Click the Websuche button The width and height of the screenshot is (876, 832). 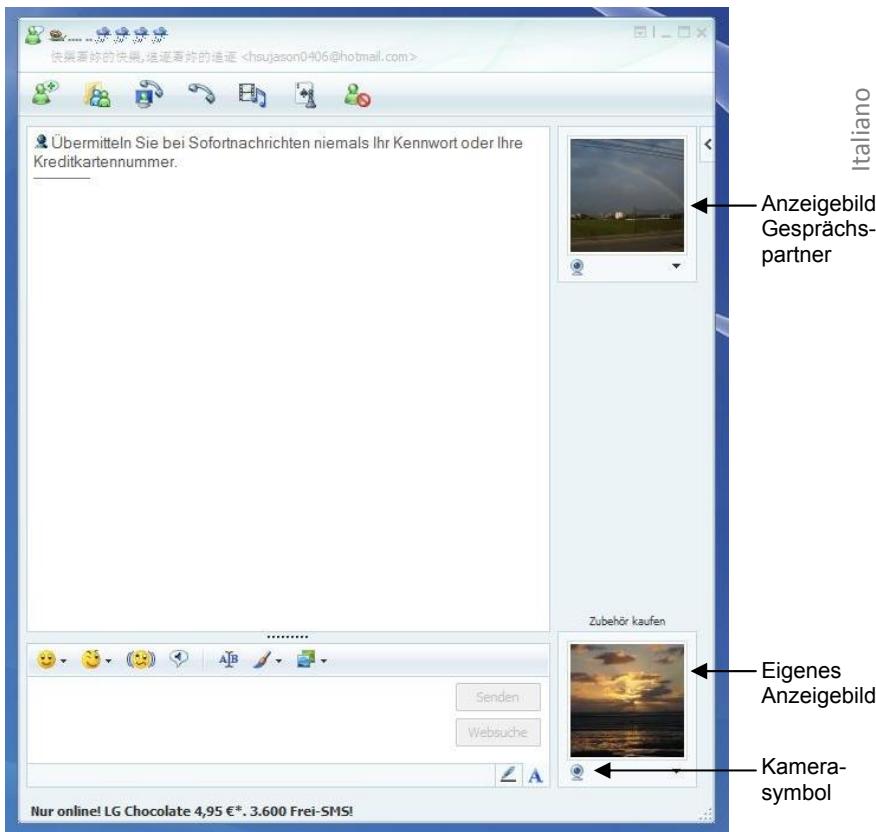(x=498, y=732)
